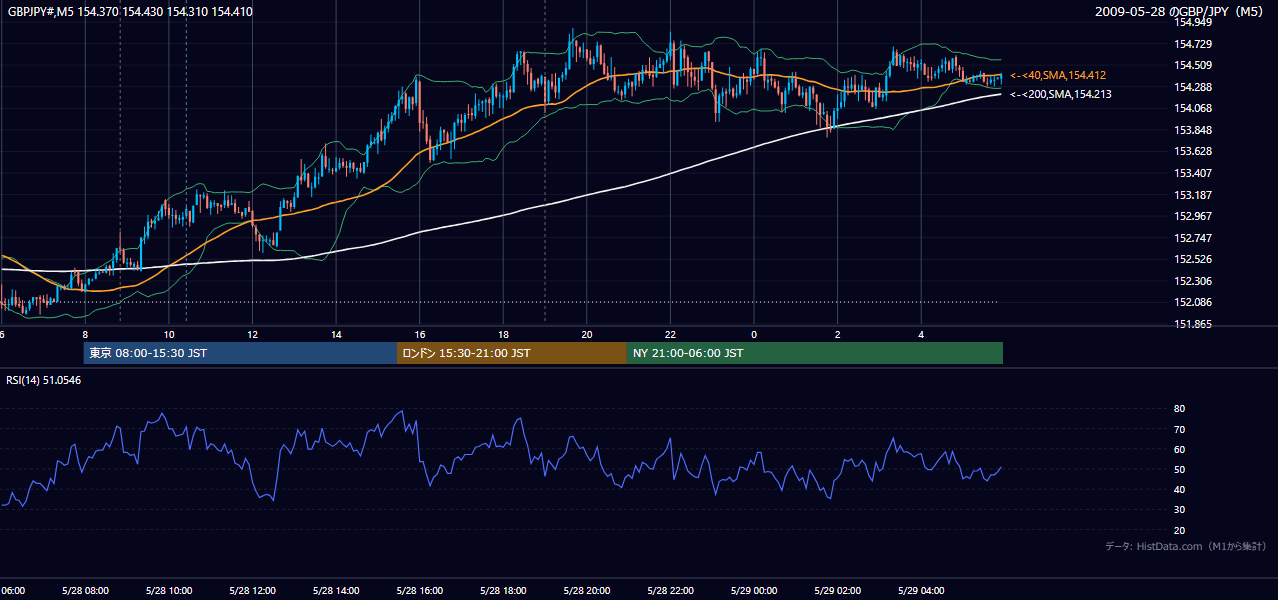Click the 5/29 04:00 time label
Screen dimensions: 1278x600
(x=920, y=591)
